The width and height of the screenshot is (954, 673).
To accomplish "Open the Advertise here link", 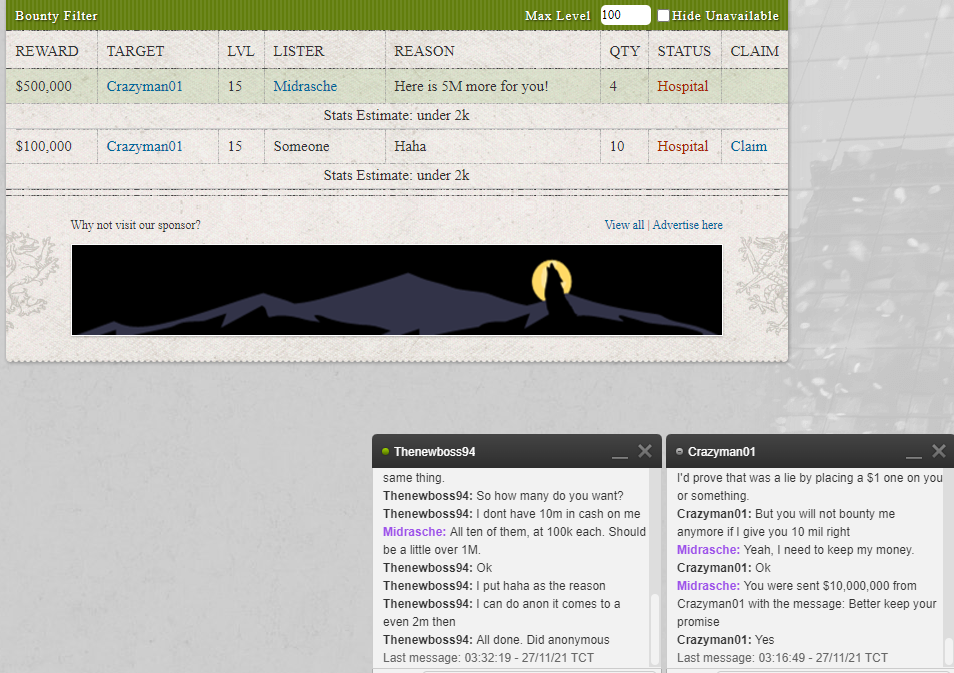I will (x=688, y=225).
